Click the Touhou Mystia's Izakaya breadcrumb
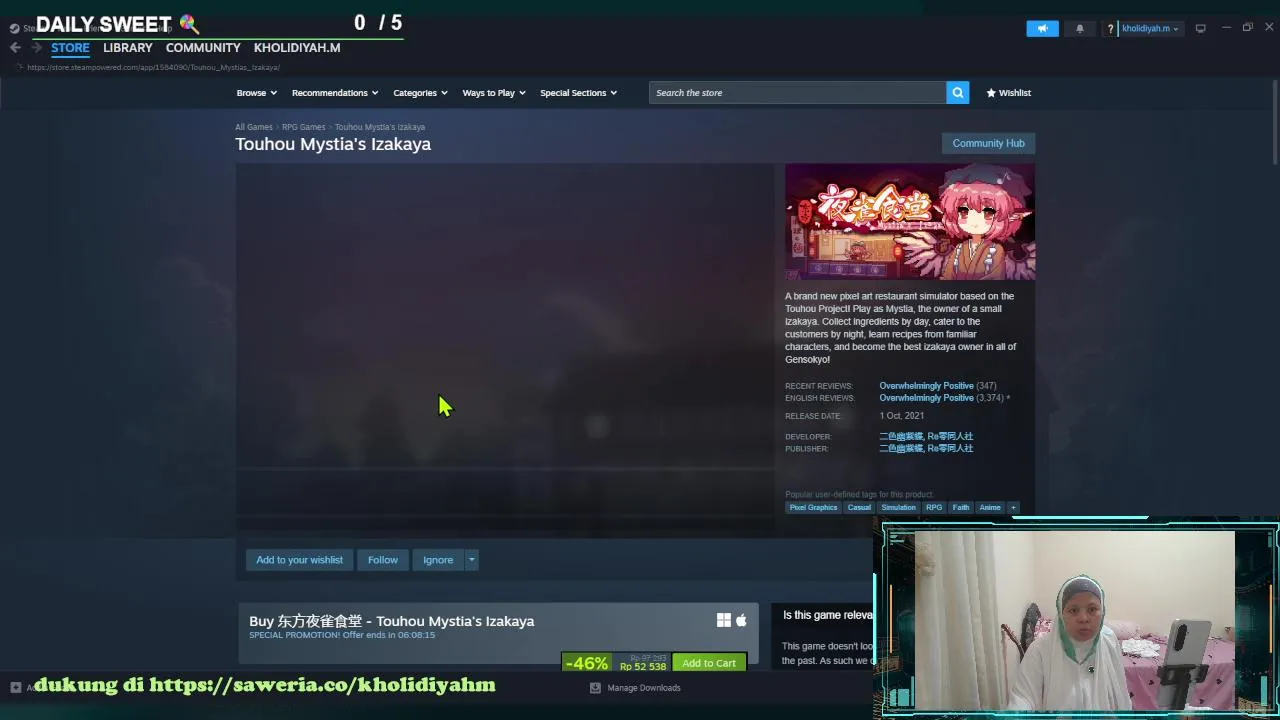This screenshot has height=720, width=1280. pos(380,127)
